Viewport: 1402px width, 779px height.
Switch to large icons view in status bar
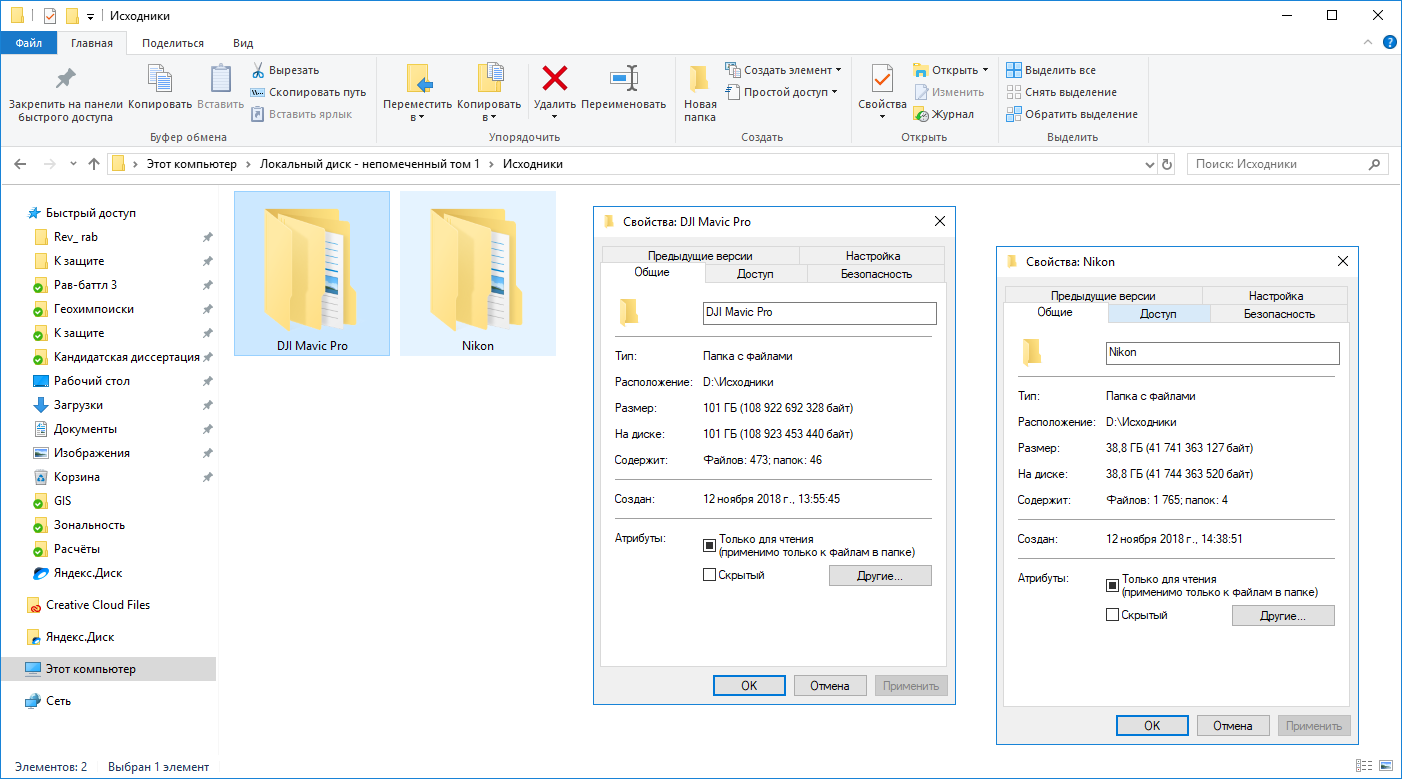point(1386,767)
